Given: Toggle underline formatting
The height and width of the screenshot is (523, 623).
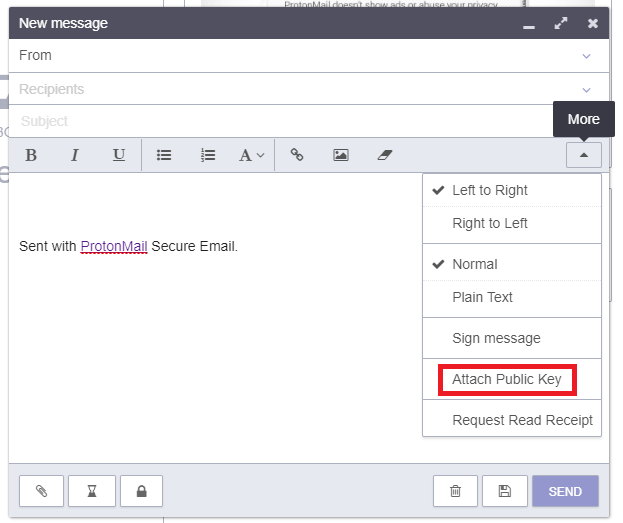Looking at the screenshot, I should point(119,155).
